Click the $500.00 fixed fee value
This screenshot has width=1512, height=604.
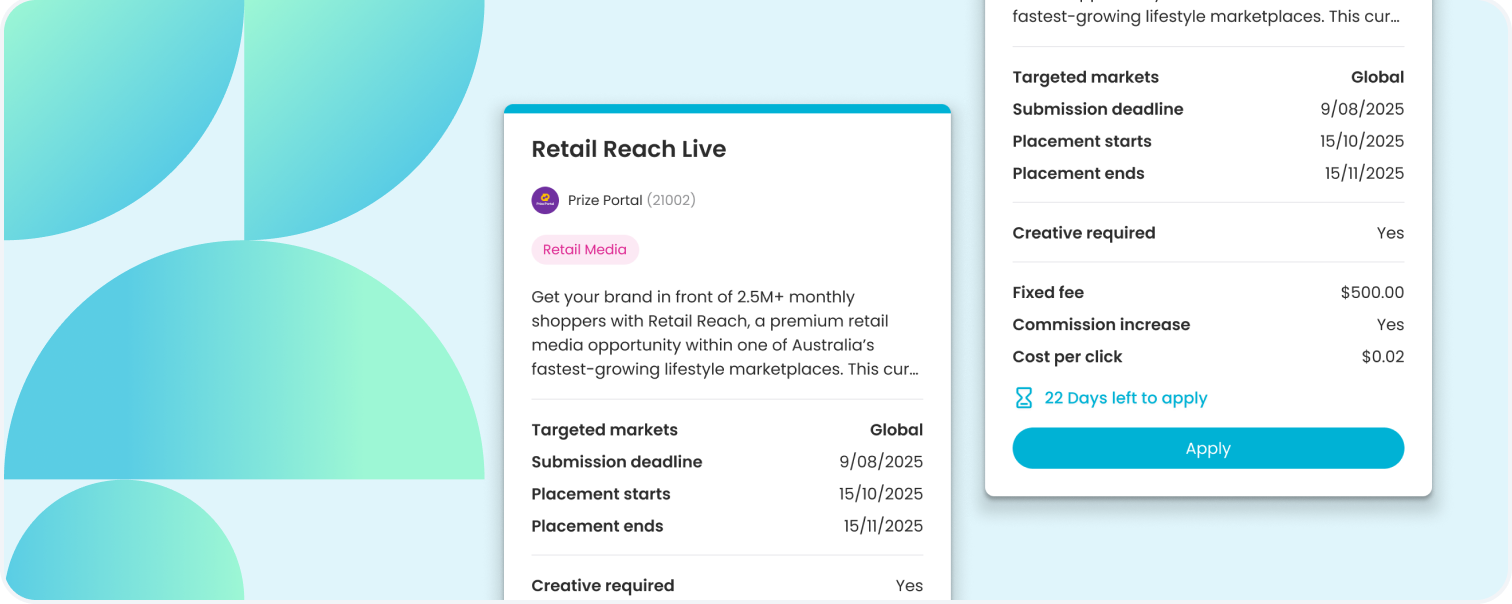(1372, 293)
